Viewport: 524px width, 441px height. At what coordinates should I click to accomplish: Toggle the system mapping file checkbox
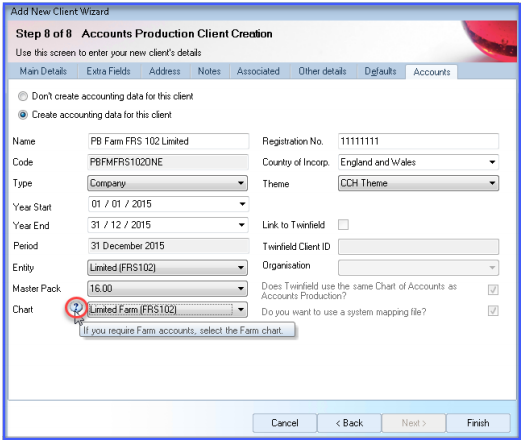(493, 311)
